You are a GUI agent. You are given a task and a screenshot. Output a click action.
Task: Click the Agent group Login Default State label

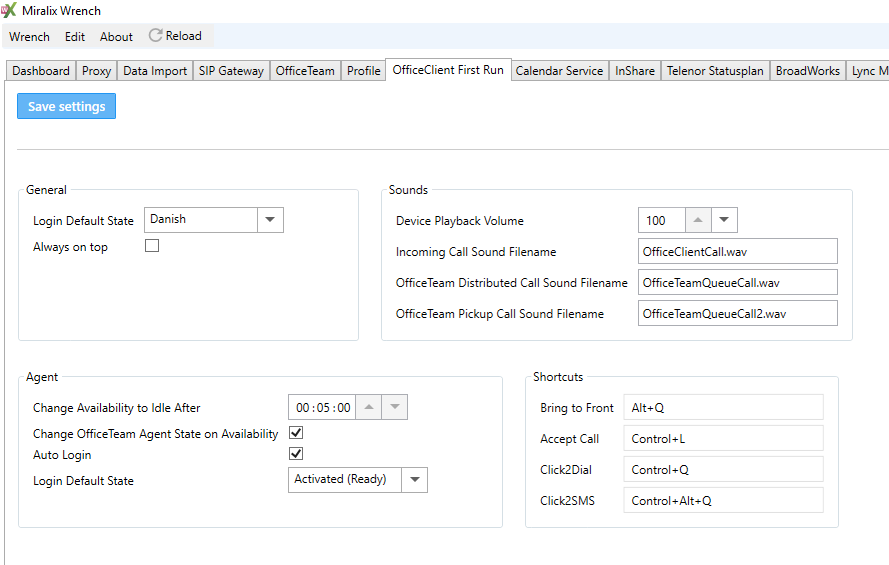[x=83, y=481]
